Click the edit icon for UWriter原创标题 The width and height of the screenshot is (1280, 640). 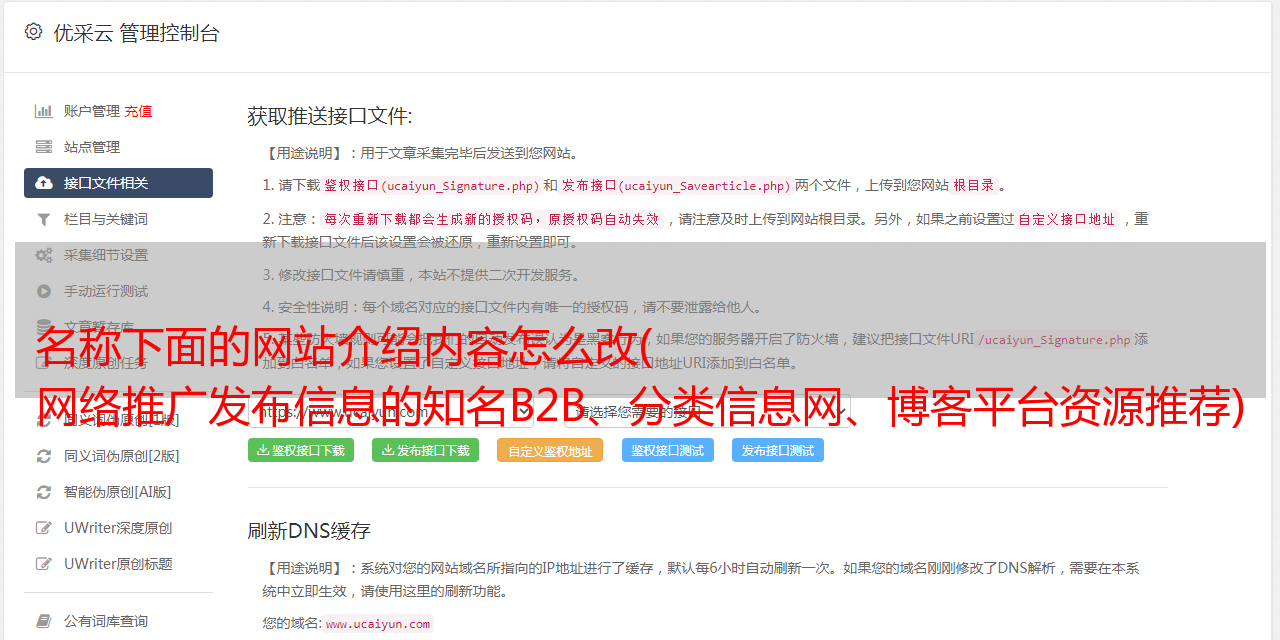click(44, 564)
